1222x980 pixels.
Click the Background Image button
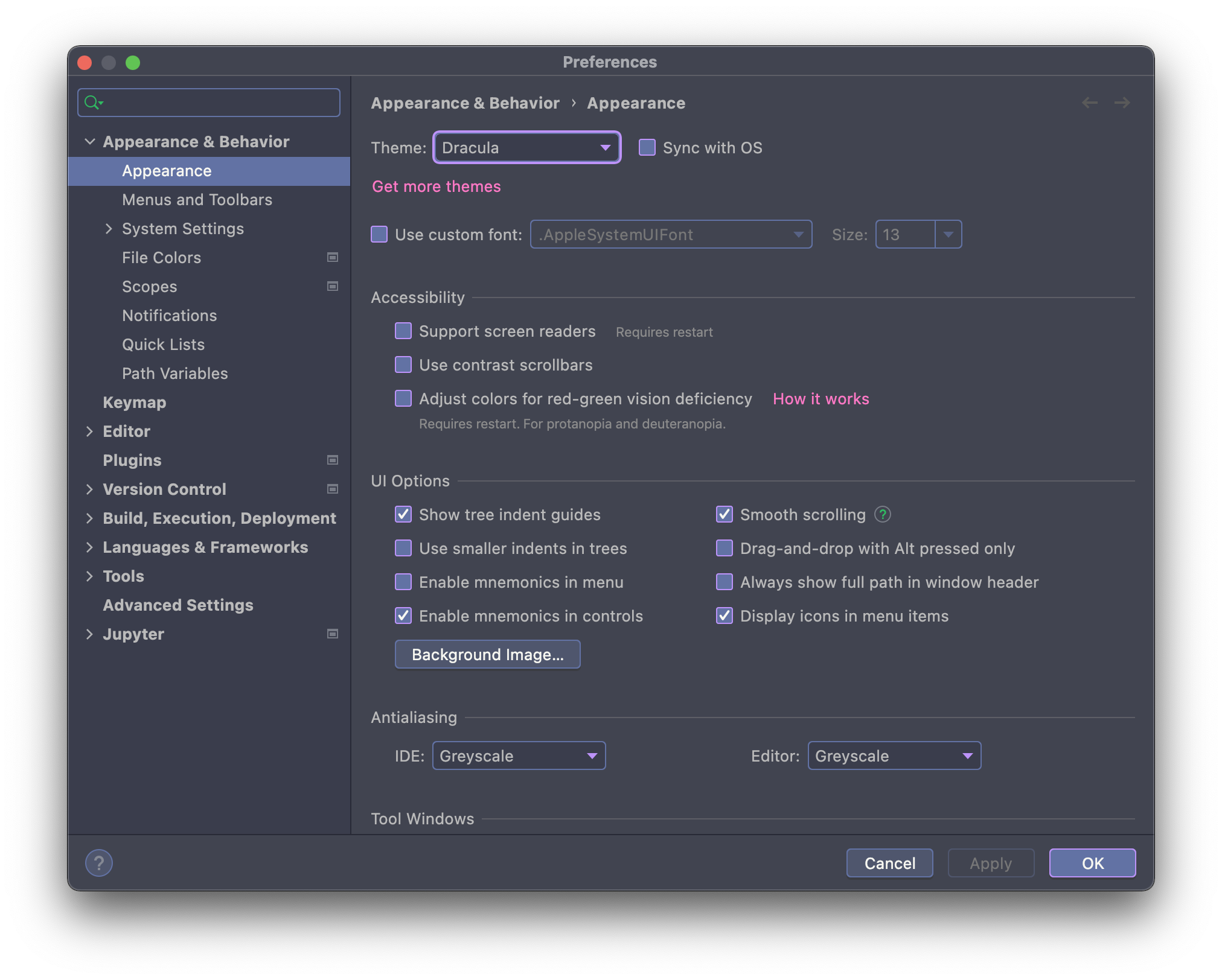pyautogui.click(x=487, y=655)
